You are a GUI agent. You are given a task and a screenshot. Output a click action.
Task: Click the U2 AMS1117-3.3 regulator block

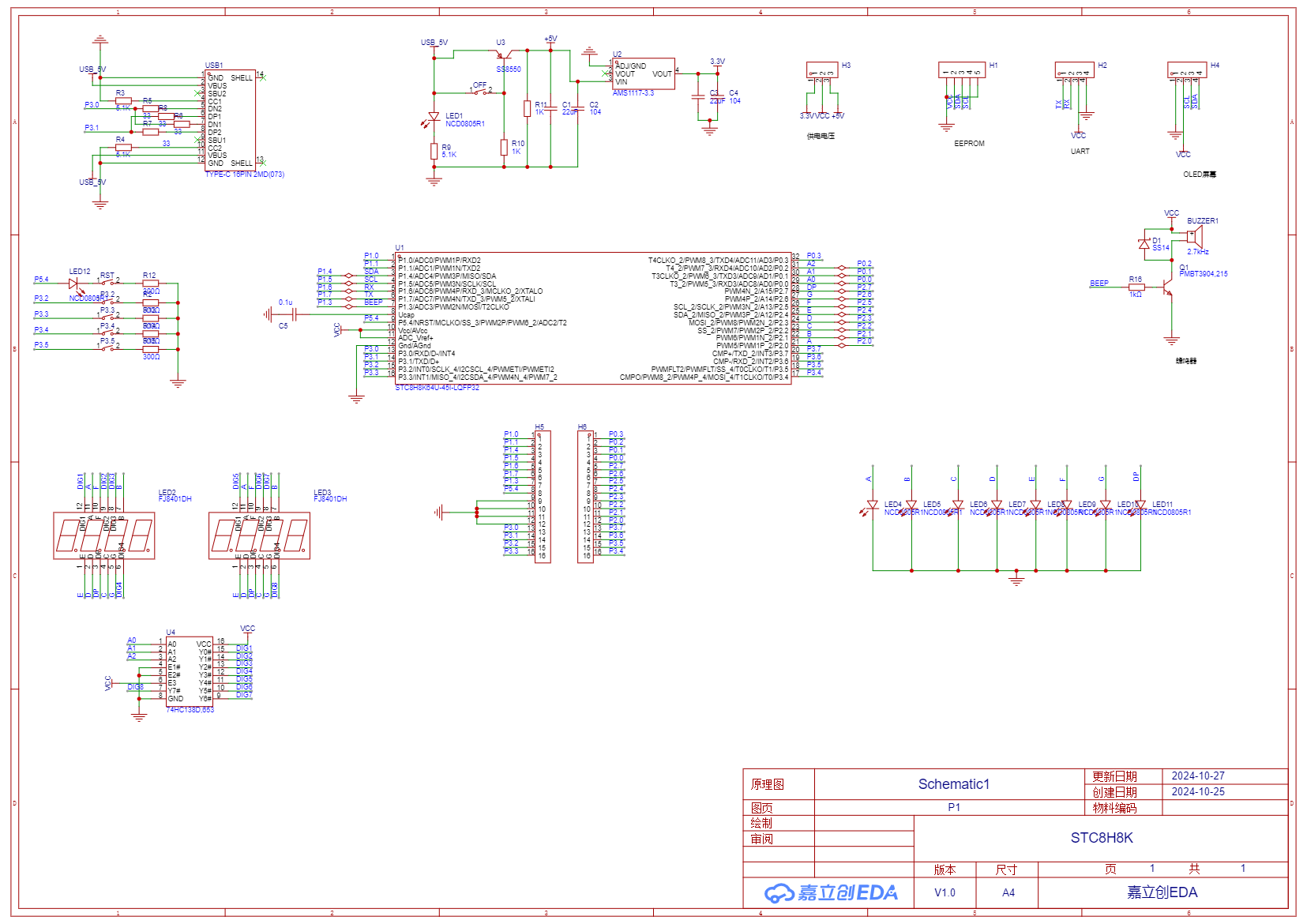click(x=644, y=73)
